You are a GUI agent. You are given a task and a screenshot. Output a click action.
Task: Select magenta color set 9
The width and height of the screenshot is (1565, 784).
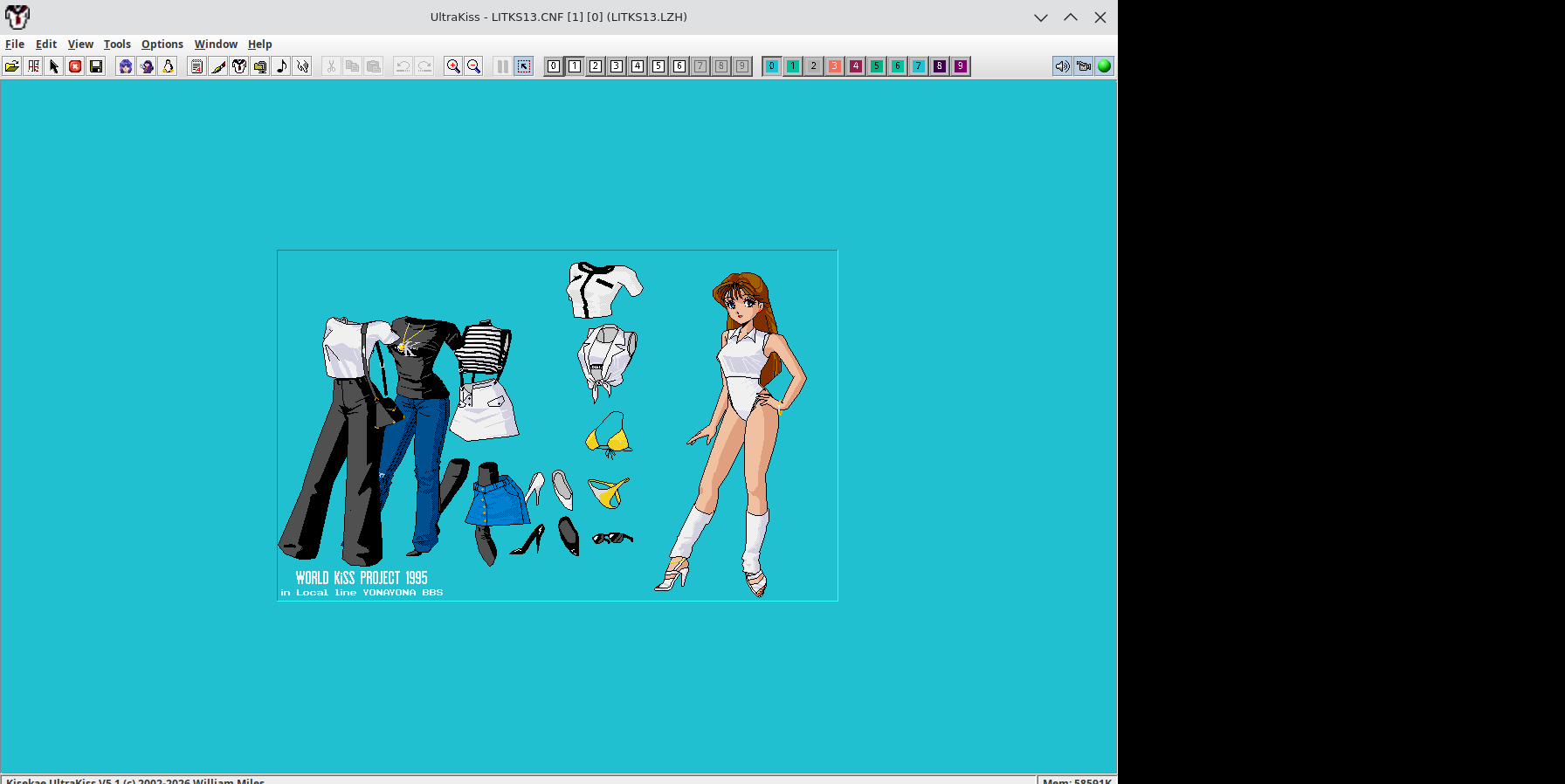[x=961, y=66]
